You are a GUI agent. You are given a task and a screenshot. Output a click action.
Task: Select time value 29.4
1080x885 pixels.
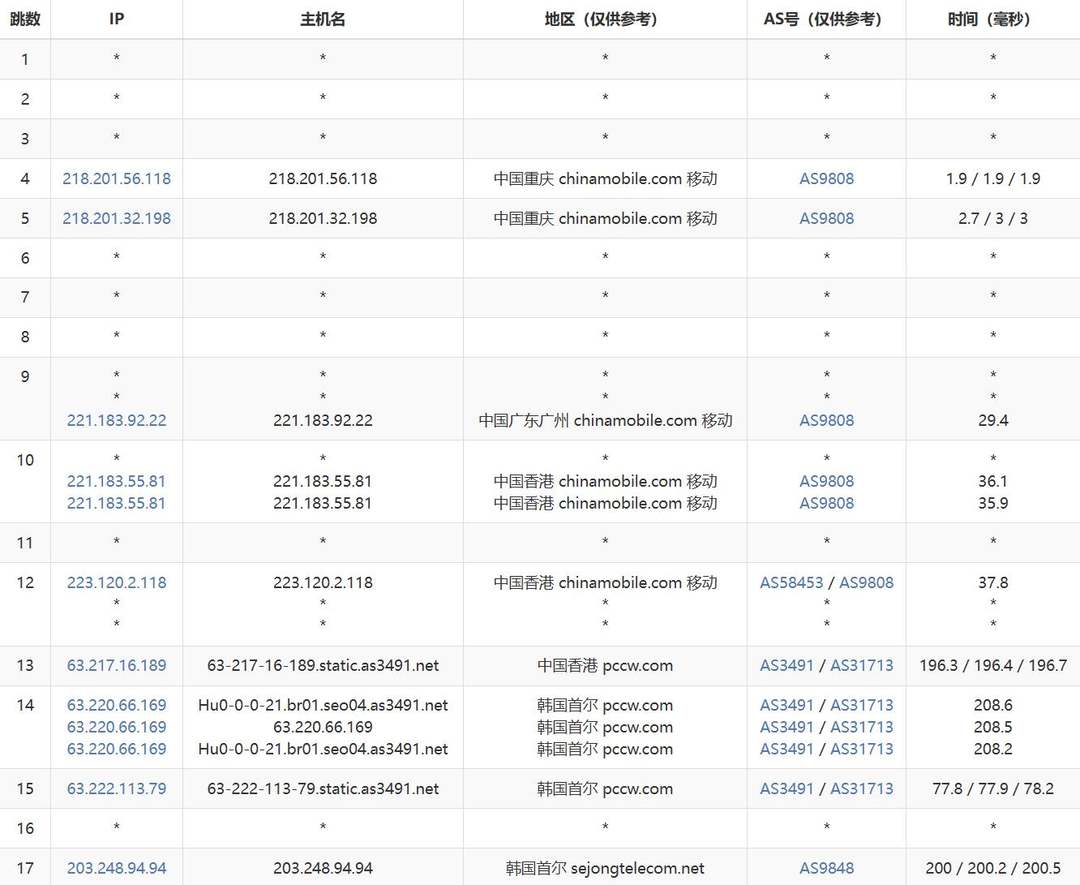coord(993,420)
